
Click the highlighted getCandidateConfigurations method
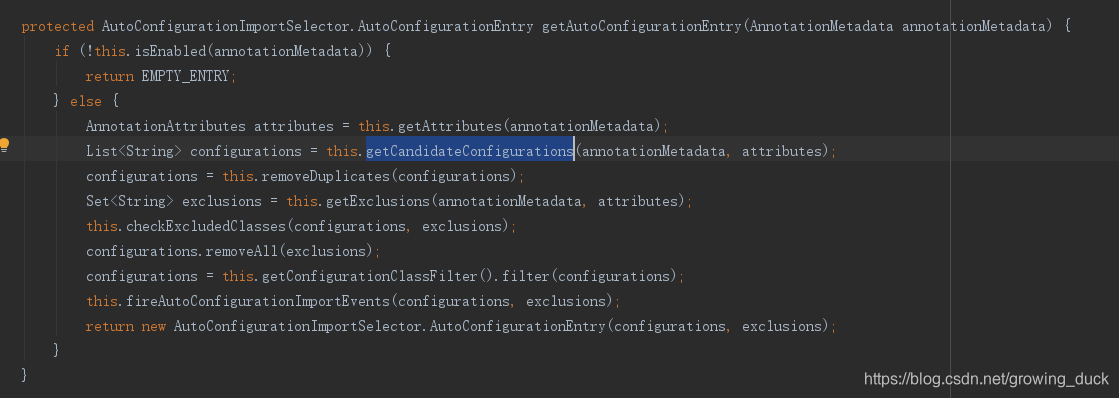click(470, 151)
